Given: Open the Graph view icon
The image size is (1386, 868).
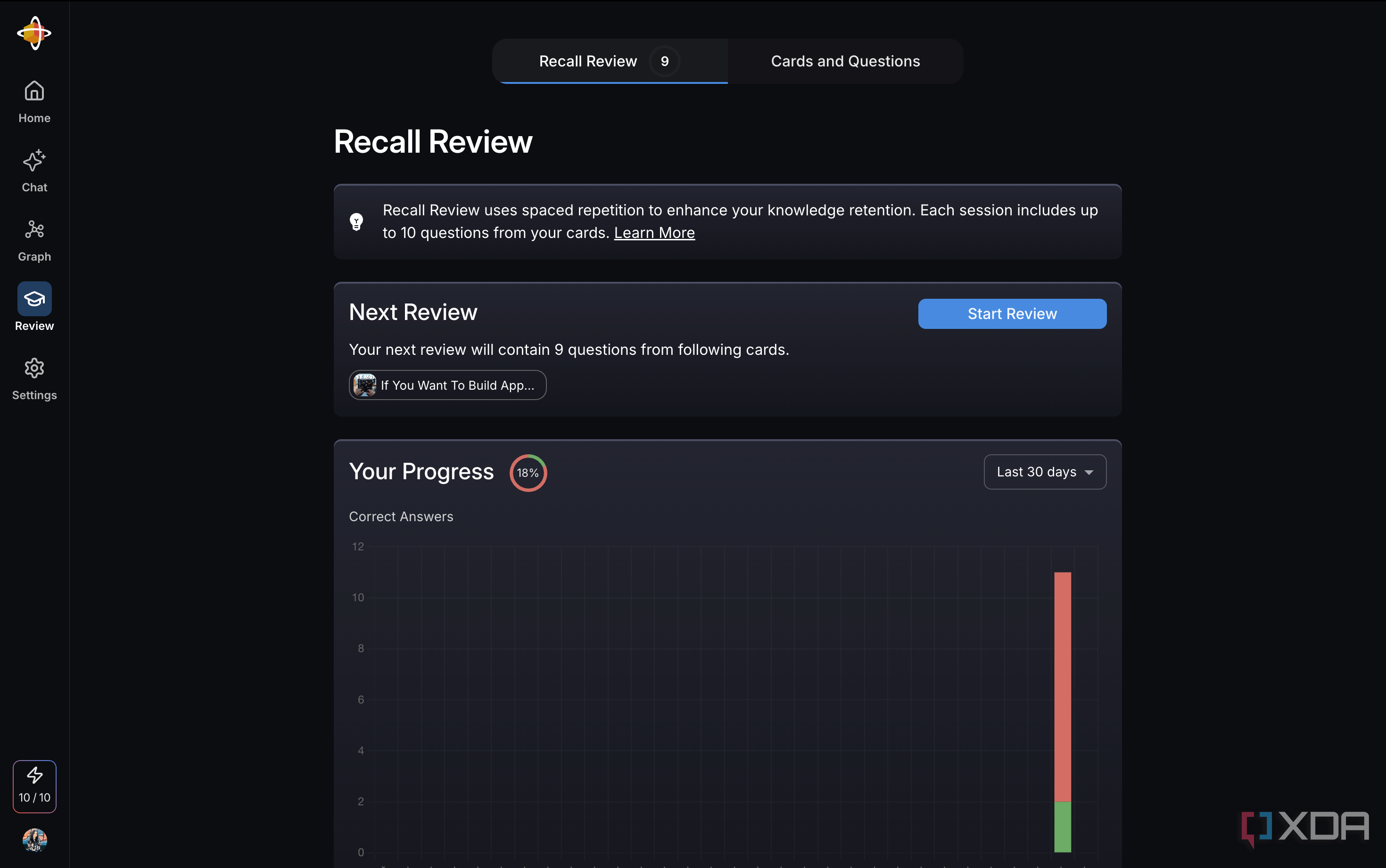Looking at the screenshot, I should click(34, 229).
